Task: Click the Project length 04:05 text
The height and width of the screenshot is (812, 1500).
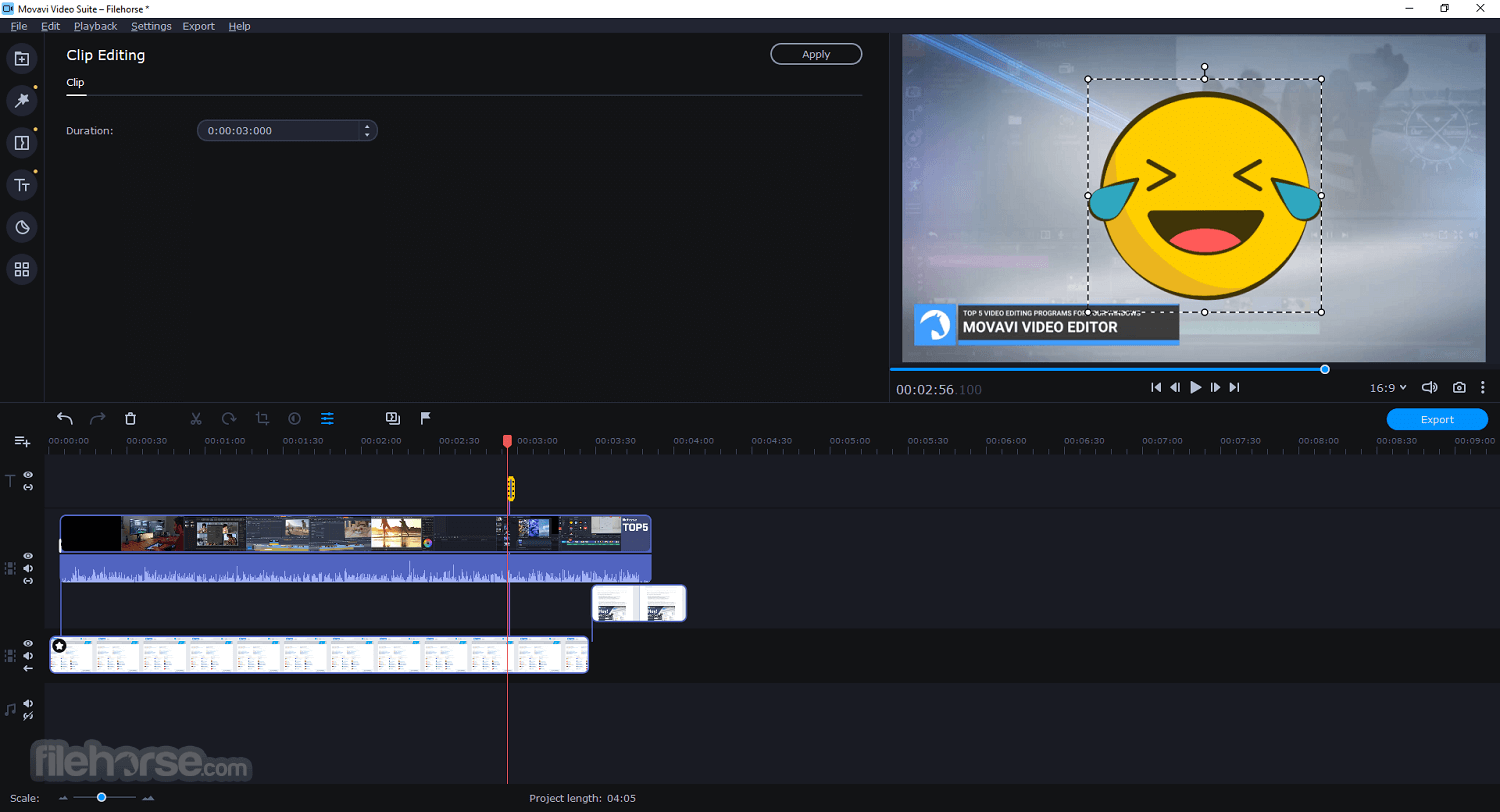Action: point(582,798)
